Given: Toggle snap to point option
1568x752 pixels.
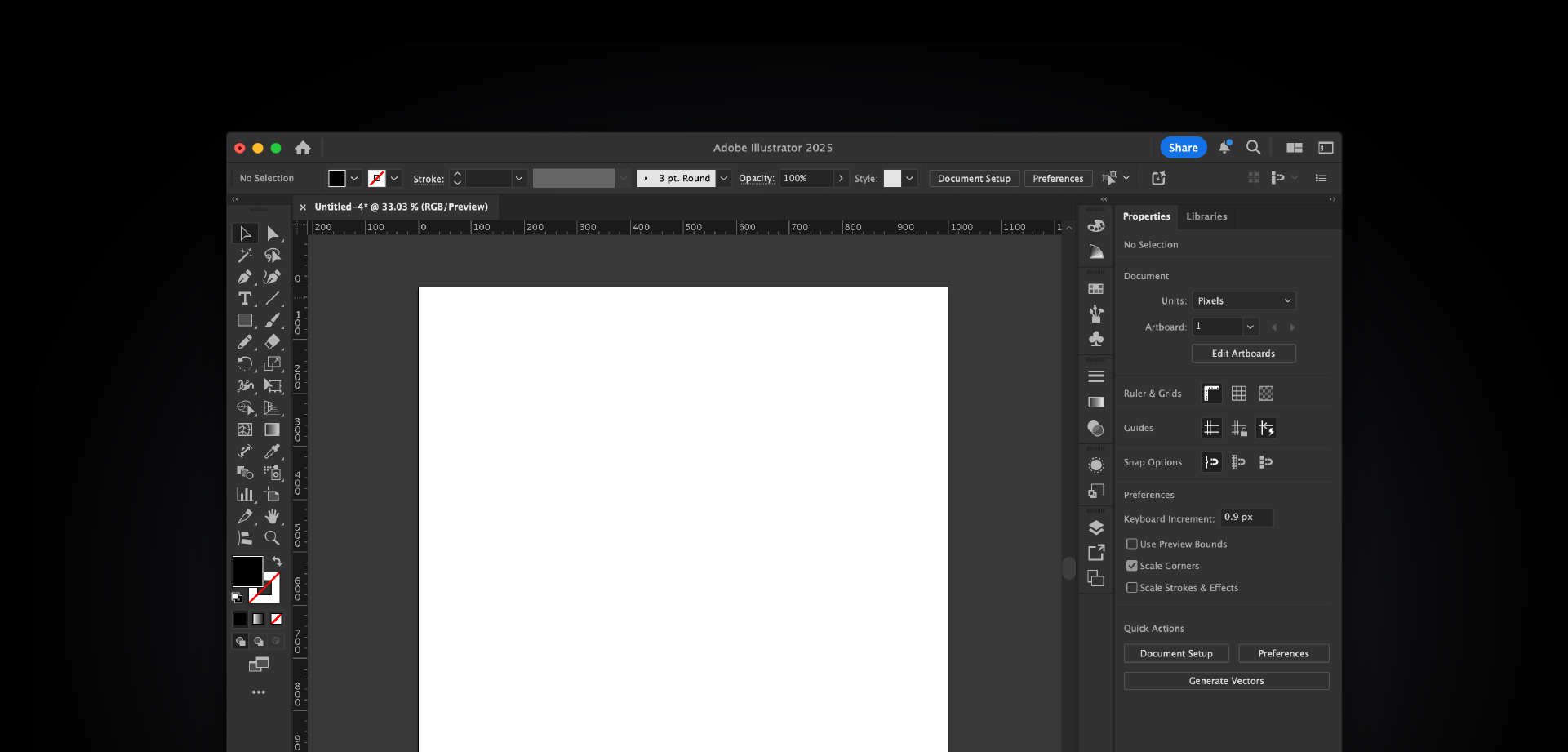Looking at the screenshot, I should point(1212,462).
